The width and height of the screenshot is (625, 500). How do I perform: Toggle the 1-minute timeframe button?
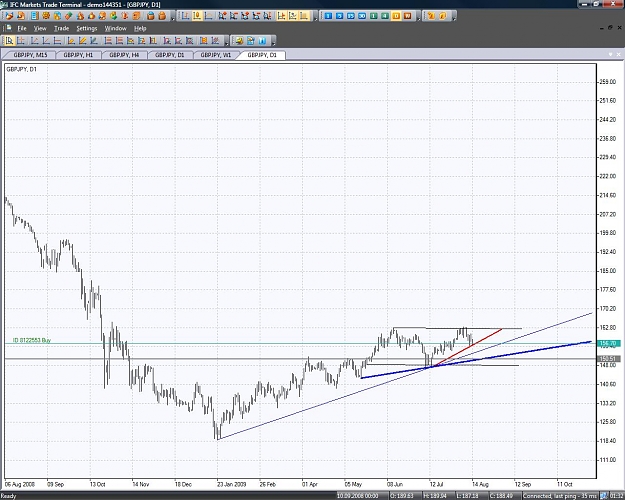point(328,16)
